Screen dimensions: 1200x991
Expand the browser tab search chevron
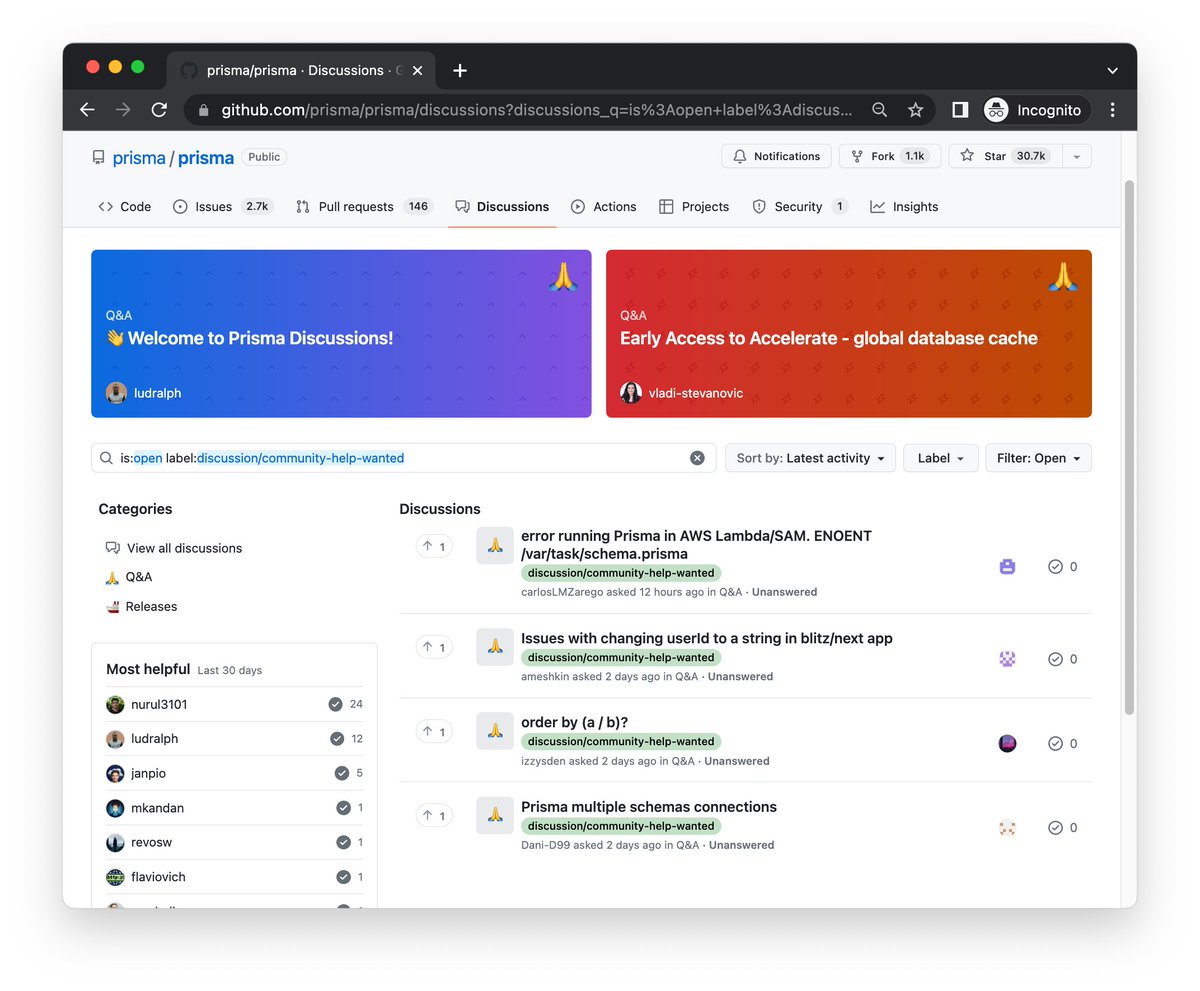[1112, 71]
